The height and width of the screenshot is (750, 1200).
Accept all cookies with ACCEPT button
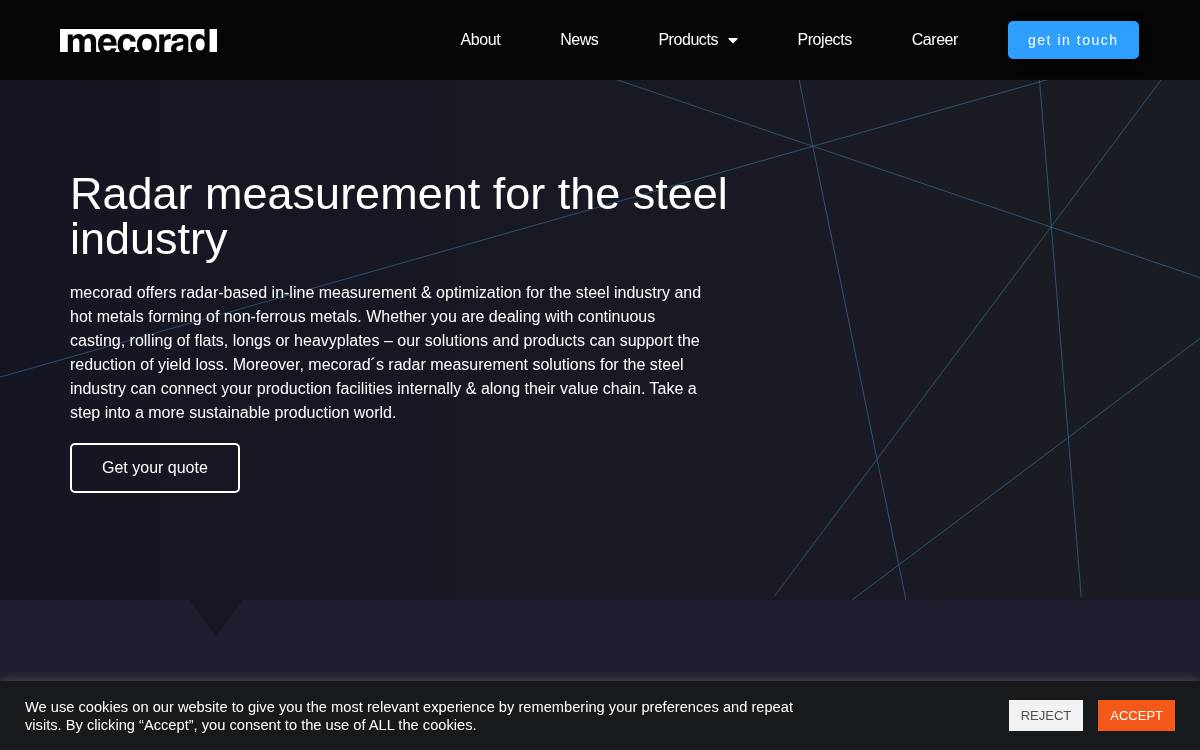tap(1136, 715)
